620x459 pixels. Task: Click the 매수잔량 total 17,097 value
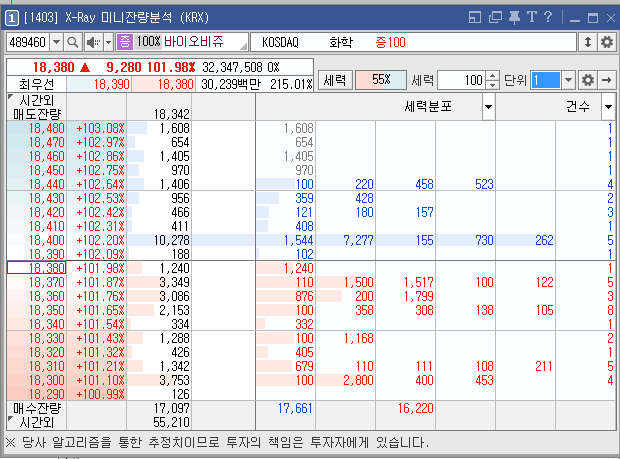[x=172, y=408]
